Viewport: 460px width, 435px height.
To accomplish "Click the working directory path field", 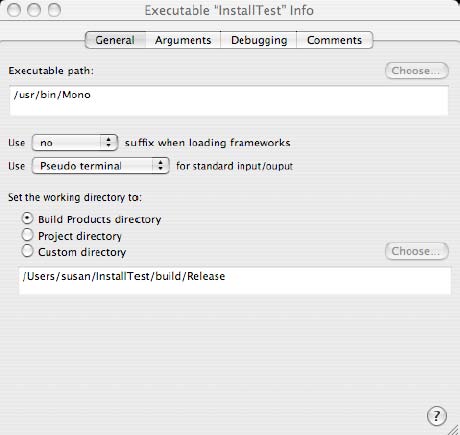I will pyautogui.click(x=235, y=281).
